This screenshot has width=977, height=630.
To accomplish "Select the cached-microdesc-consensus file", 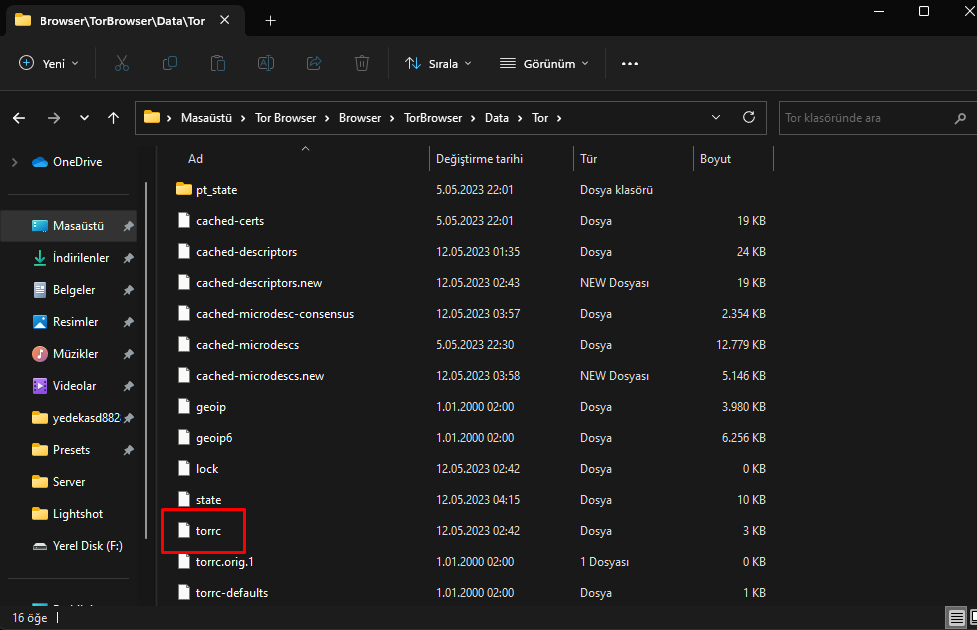I will pos(275,313).
